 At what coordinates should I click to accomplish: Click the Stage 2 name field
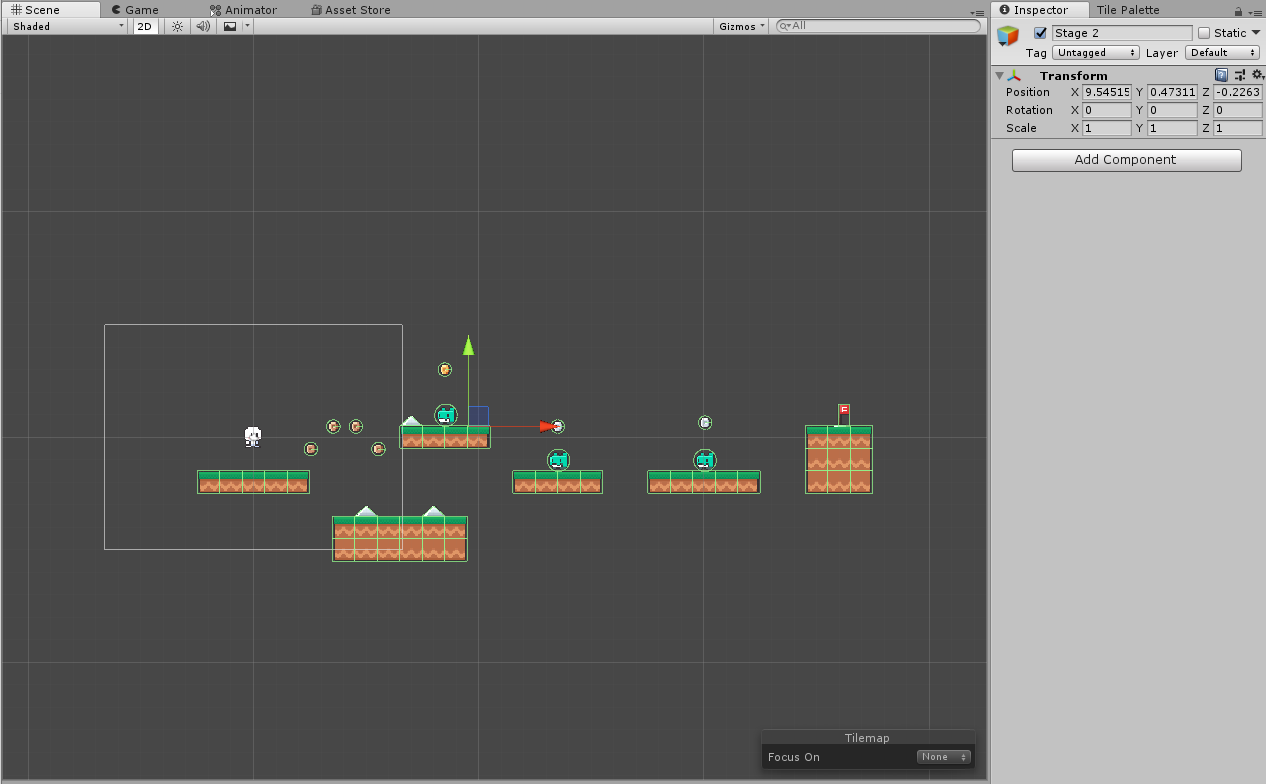tap(1122, 33)
